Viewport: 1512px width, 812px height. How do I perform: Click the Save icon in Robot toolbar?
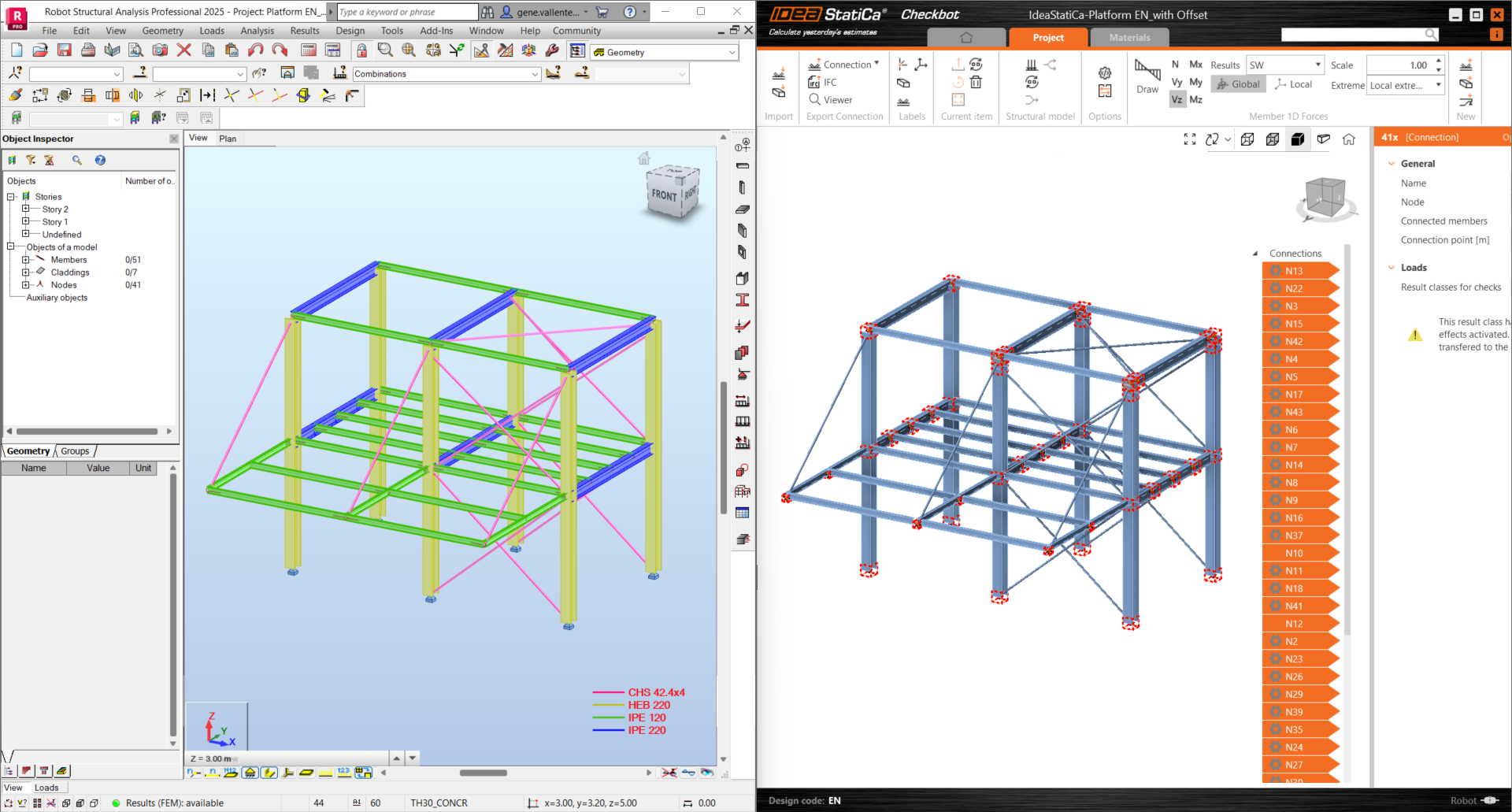tap(65, 50)
